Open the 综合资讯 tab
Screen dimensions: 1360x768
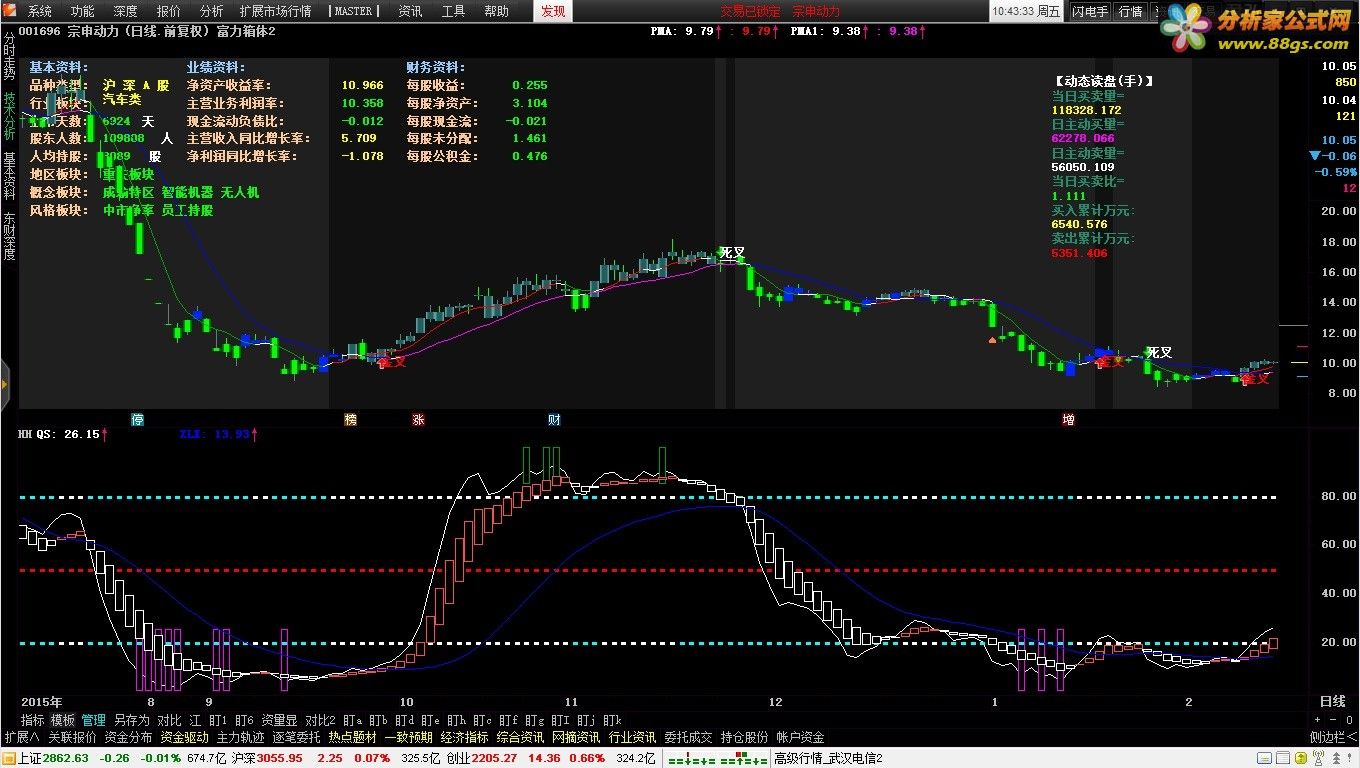[x=520, y=737]
